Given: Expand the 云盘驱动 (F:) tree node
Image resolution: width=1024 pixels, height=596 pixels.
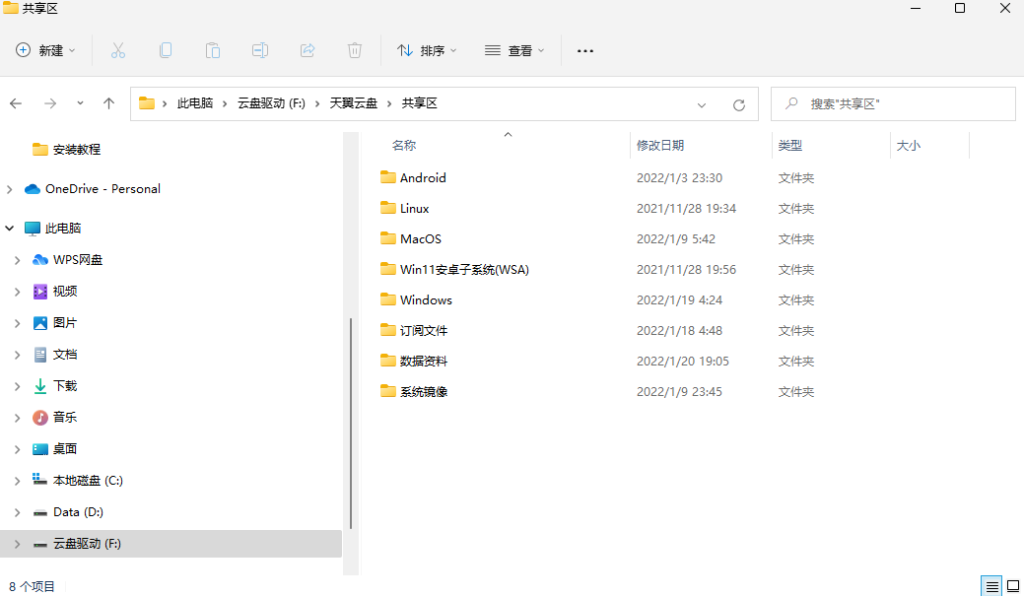Looking at the screenshot, I should point(17,544).
